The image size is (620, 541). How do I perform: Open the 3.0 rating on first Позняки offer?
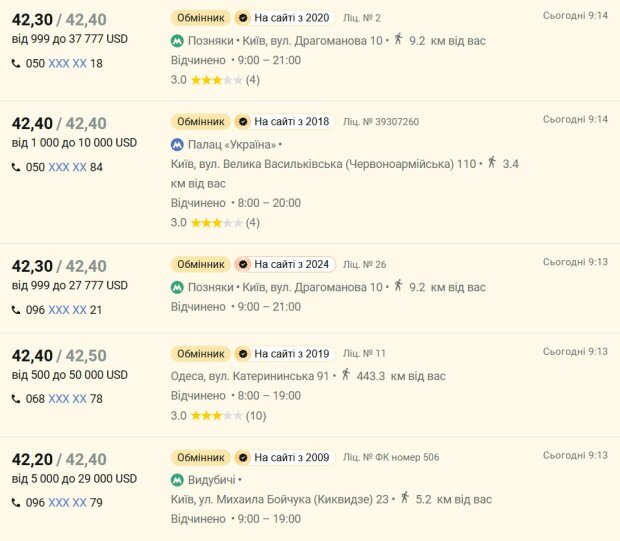tap(215, 80)
